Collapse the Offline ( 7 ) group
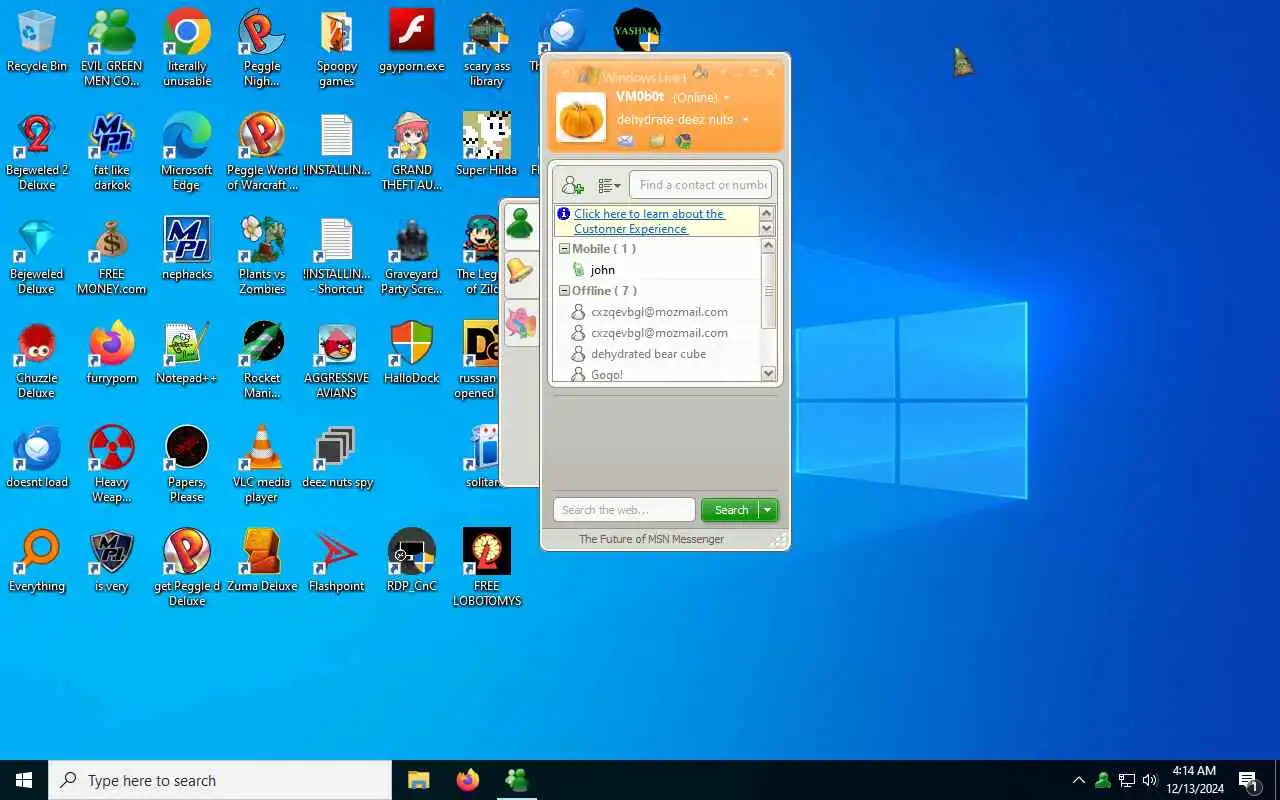Image resolution: width=1280 pixels, height=800 pixels. (x=564, y=291)
